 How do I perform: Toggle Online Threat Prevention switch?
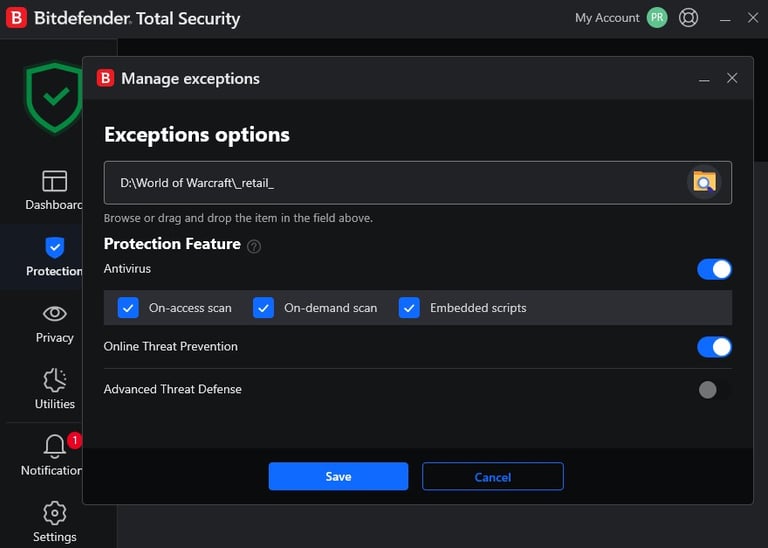pos(714,347)
